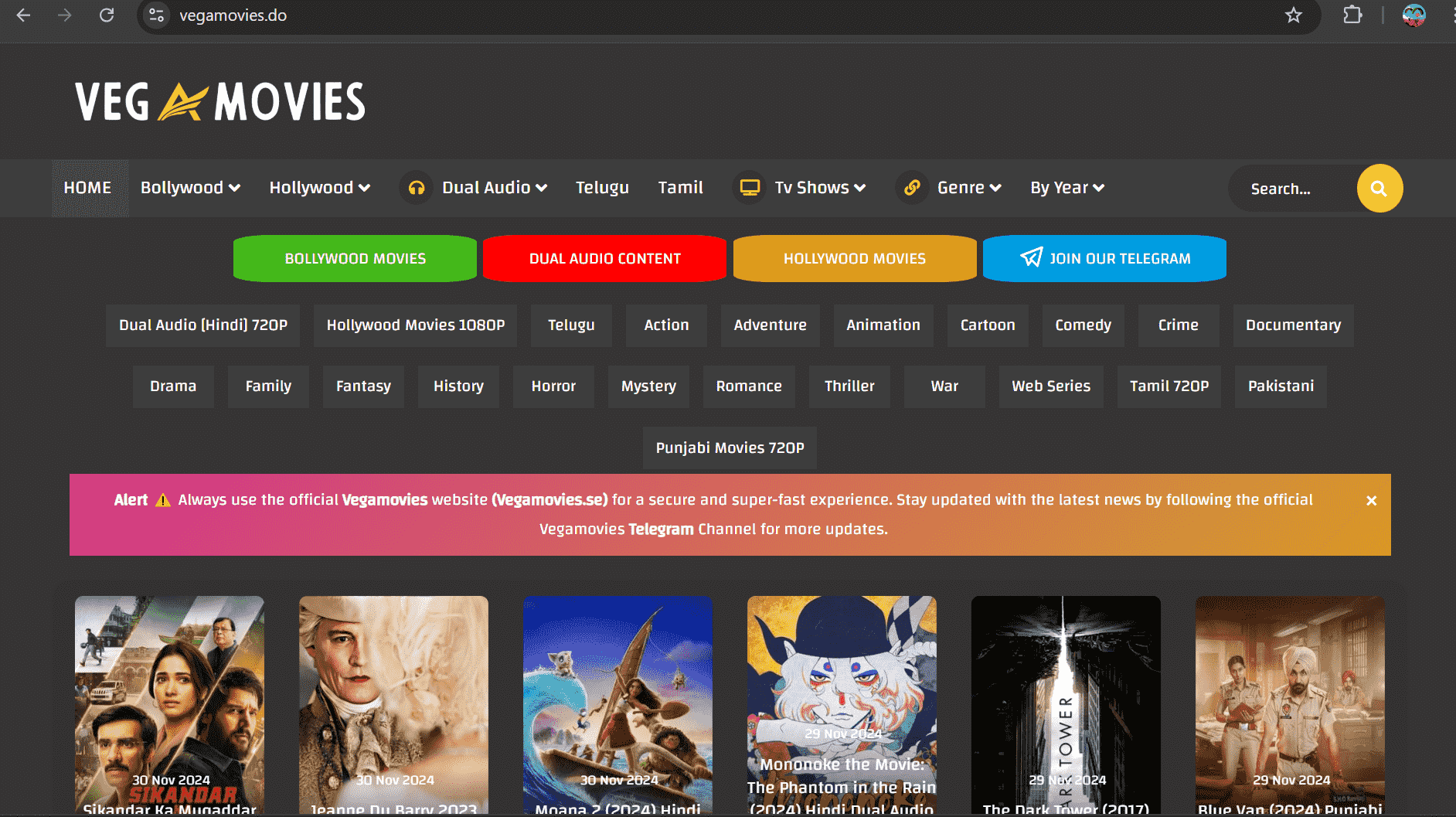Expand the Bollywood dropdown menu
Viewport: 1456px width, 817px height.
tap(190, 188)
